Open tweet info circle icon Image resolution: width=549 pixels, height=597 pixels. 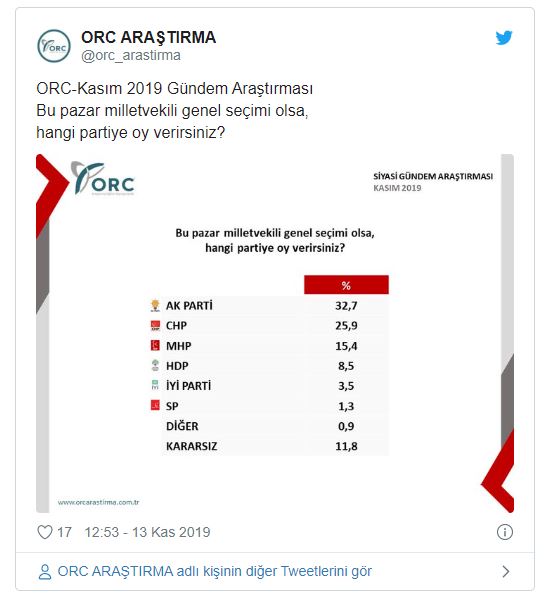click(x=504, y=532)
